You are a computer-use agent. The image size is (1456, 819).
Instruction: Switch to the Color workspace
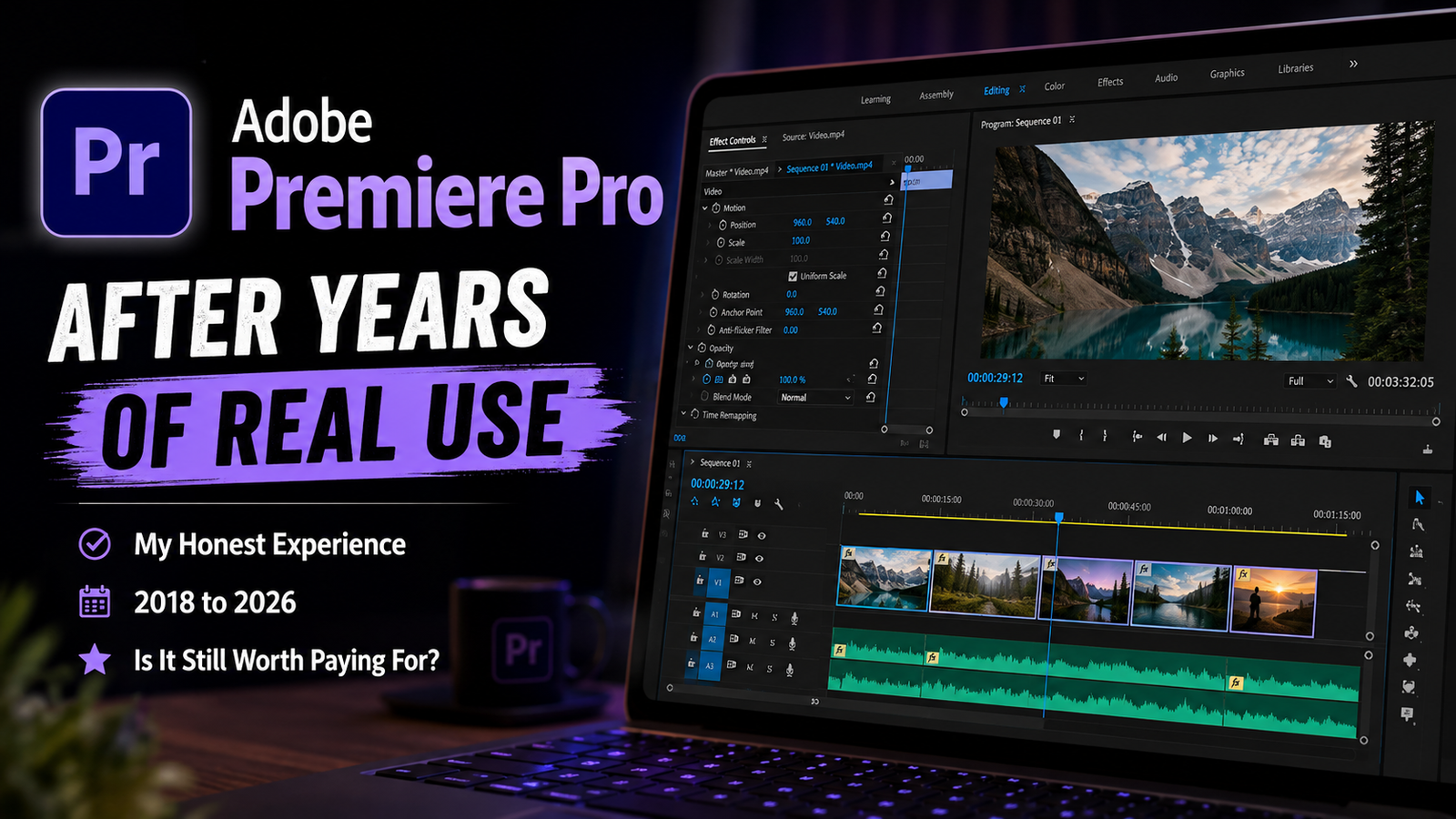click(1054, 86)
